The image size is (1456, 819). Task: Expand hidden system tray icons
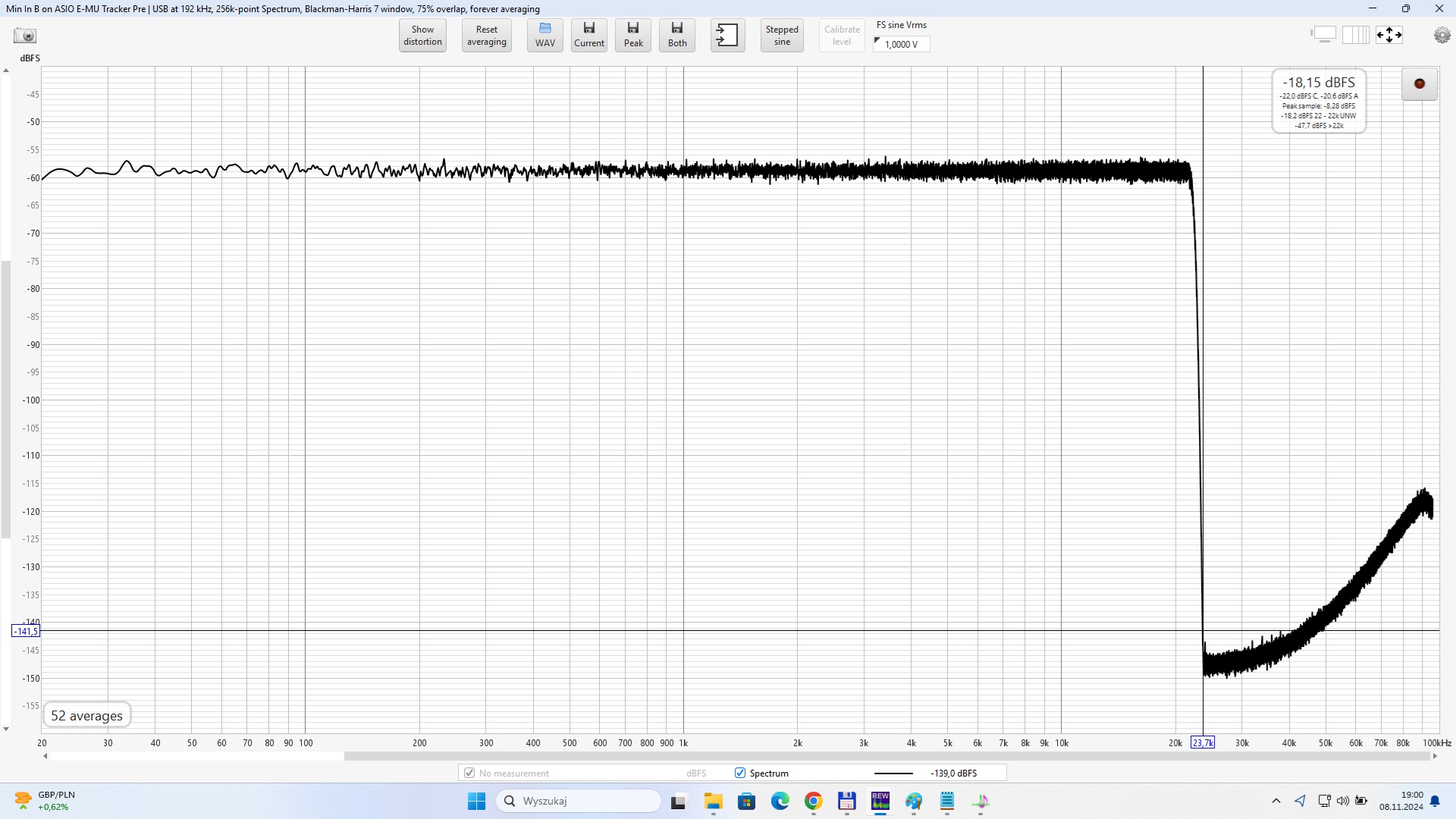click(x=1276, y=801)
